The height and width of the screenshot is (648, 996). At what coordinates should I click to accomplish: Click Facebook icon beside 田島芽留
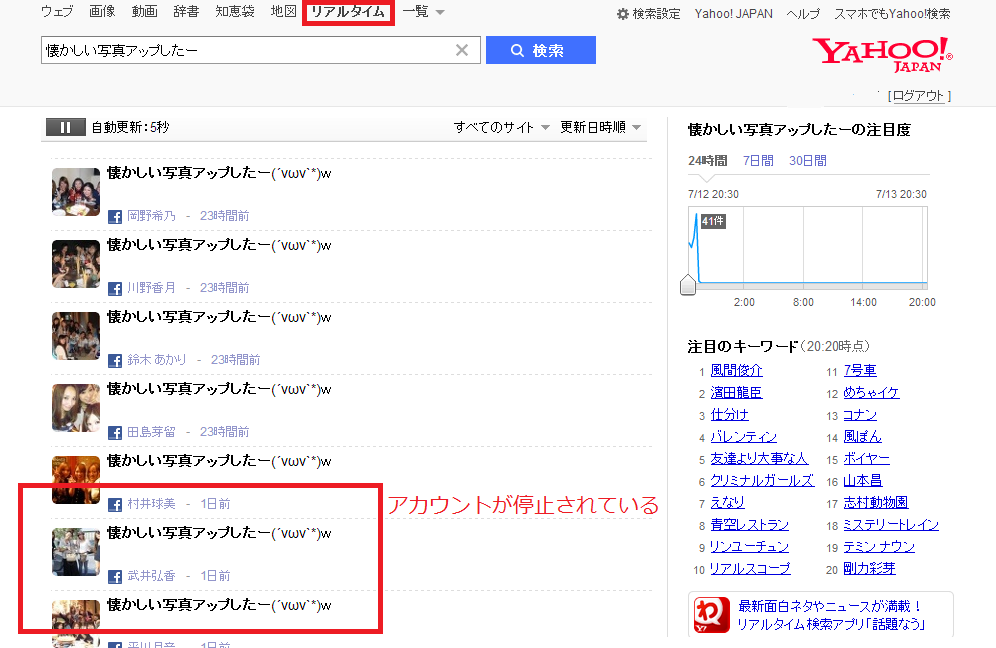tap(115, 432)
